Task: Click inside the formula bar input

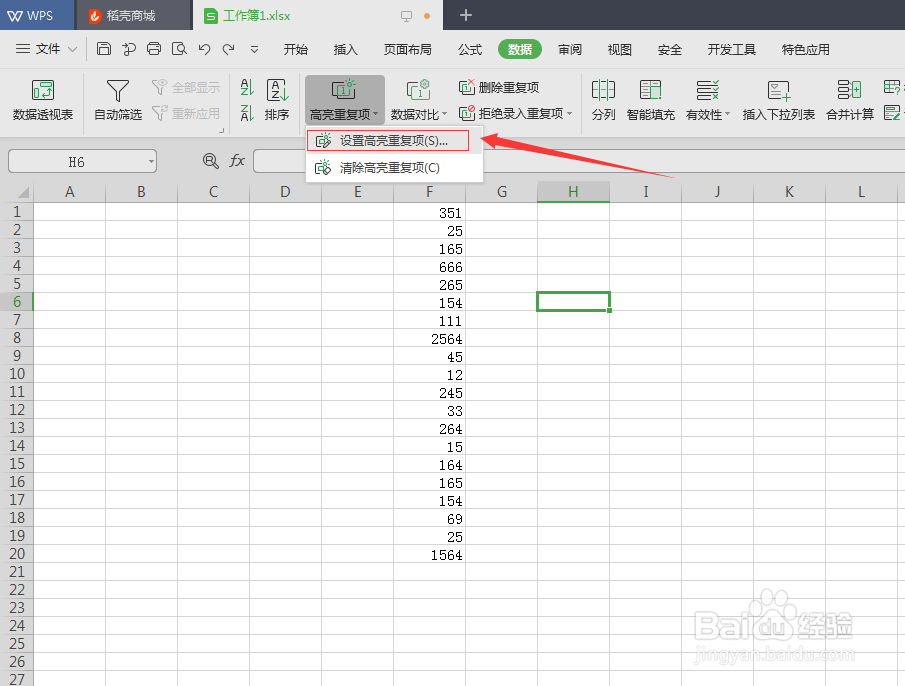Action: click(579, 162)
